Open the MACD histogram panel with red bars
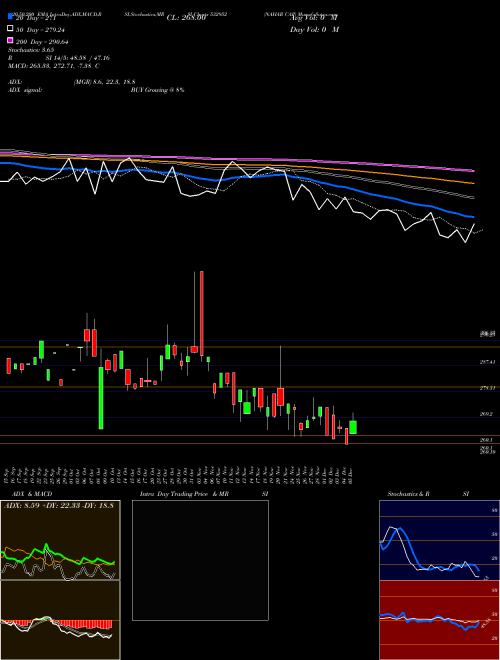Viewport: 500px width, 660px height. tap(60, 620)
